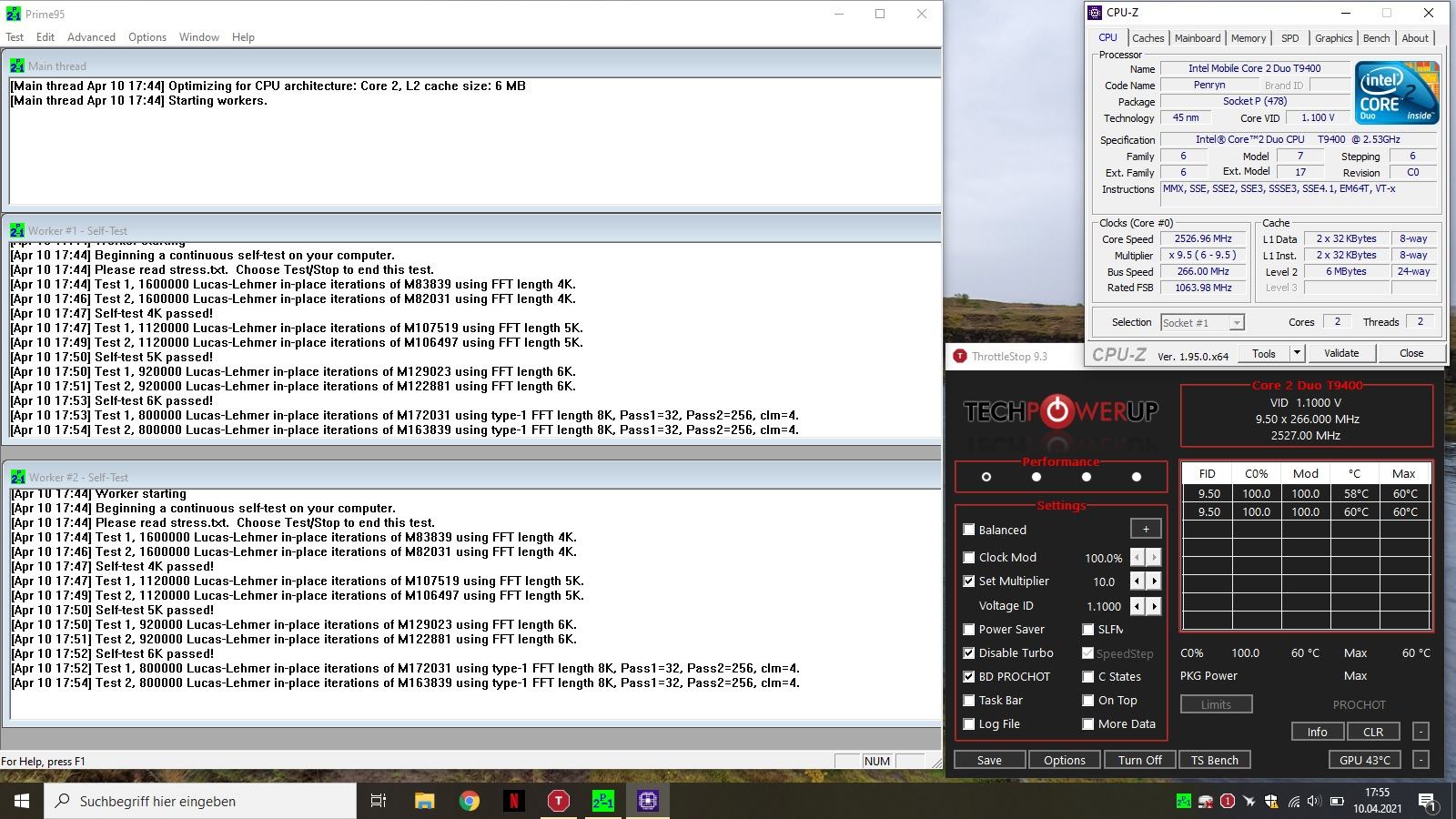This screenshot has height=819, width=1456.
Task: Click the Worker #2 Self-Test window icon
Action: pyautogui.click(x=17, y=477)
